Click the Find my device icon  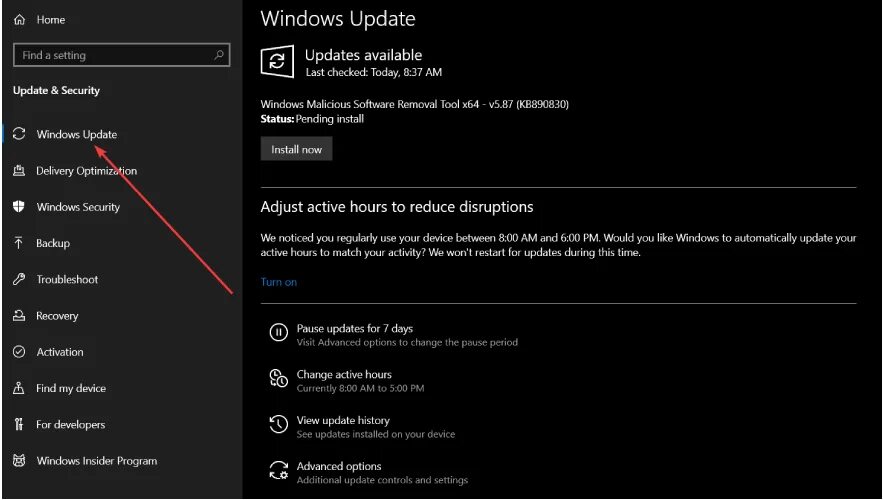coord(19,388)
